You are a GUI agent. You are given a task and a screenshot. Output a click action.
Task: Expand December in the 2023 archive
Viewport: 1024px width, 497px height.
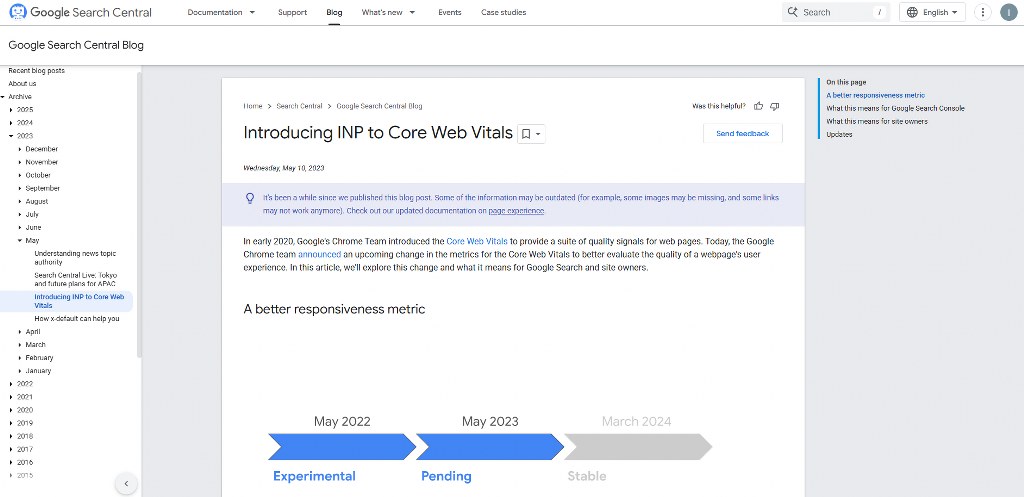point(20,149)
